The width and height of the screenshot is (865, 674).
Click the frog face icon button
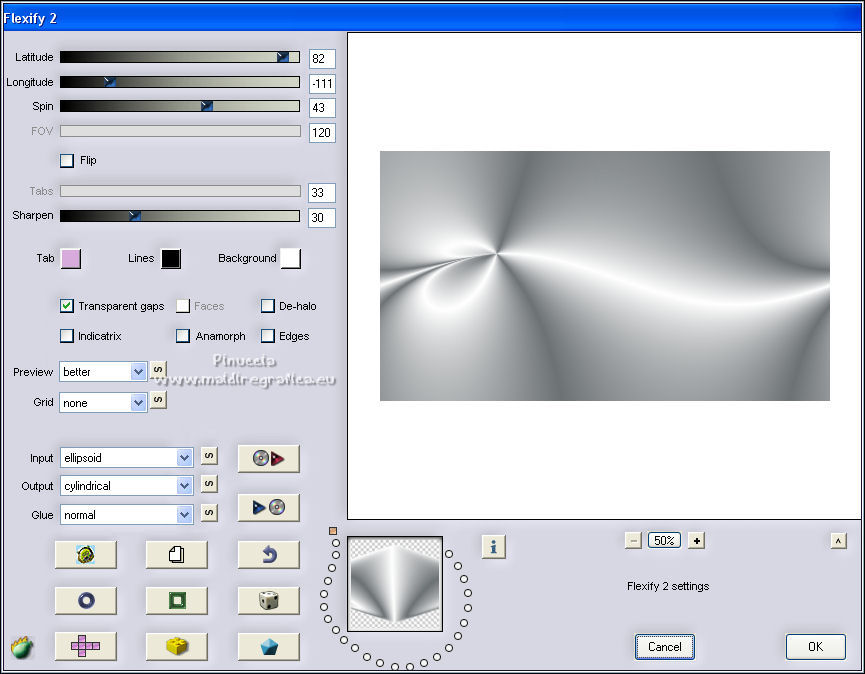click(86, 554)
